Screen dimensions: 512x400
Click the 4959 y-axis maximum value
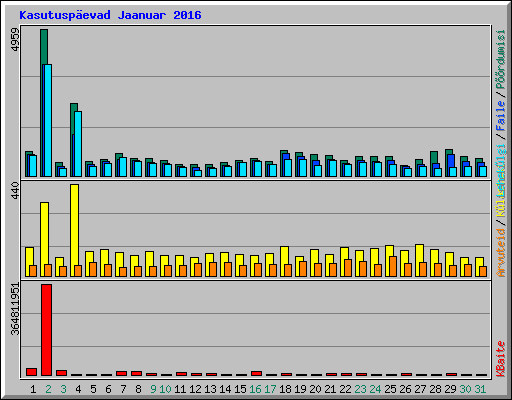(x=15, y=39)
